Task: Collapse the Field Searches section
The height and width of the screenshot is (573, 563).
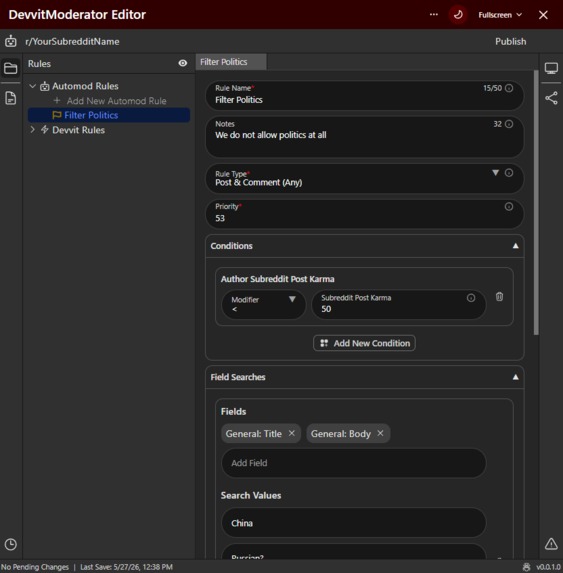Action: (x=515, y=377)
